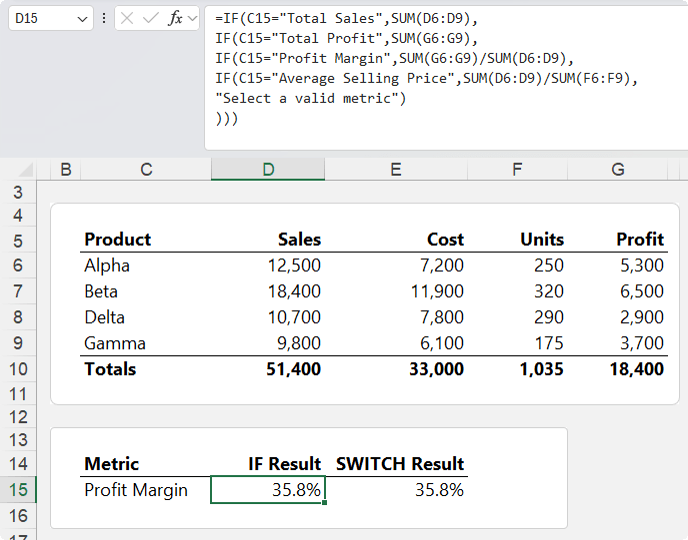
Task: Select row 5 header
Action: pyautogui.click(x=18, y=240)
